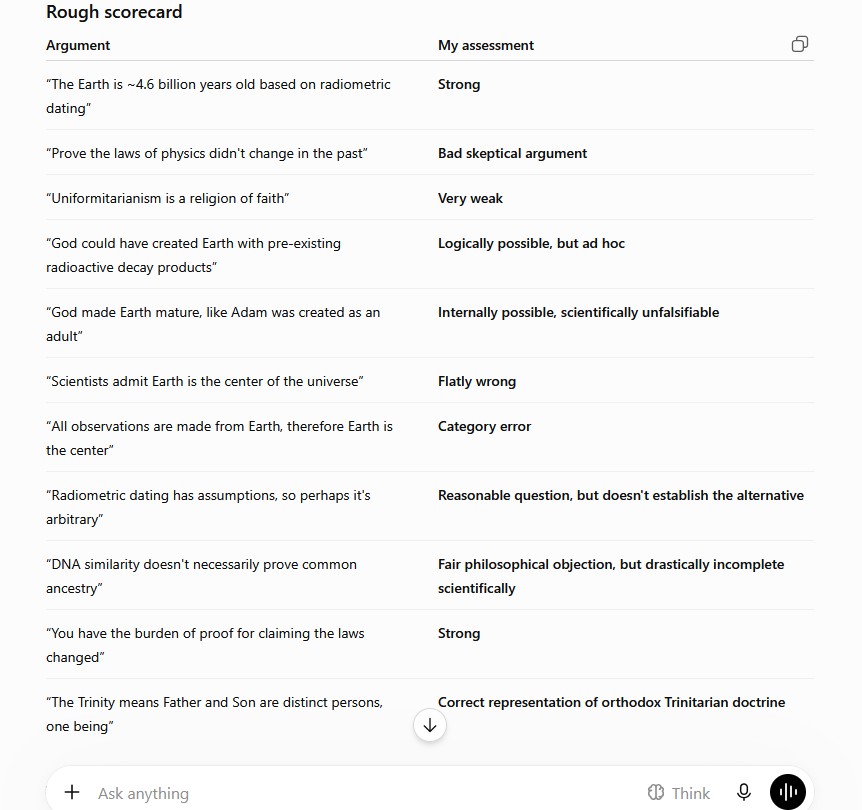Jump to bottom with down-arrow button
The height and width of the screenshot is (810, 862).
[x=430, y=725]
